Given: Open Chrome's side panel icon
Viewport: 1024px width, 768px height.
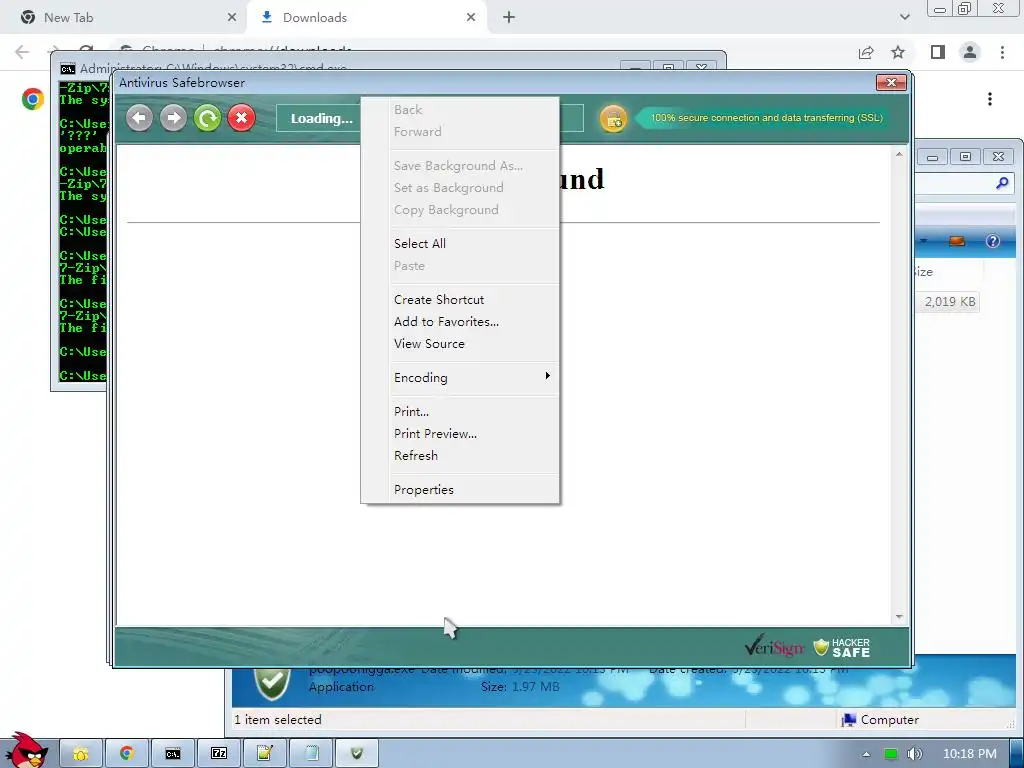Looking at the screenshot, I should (938, 52).
